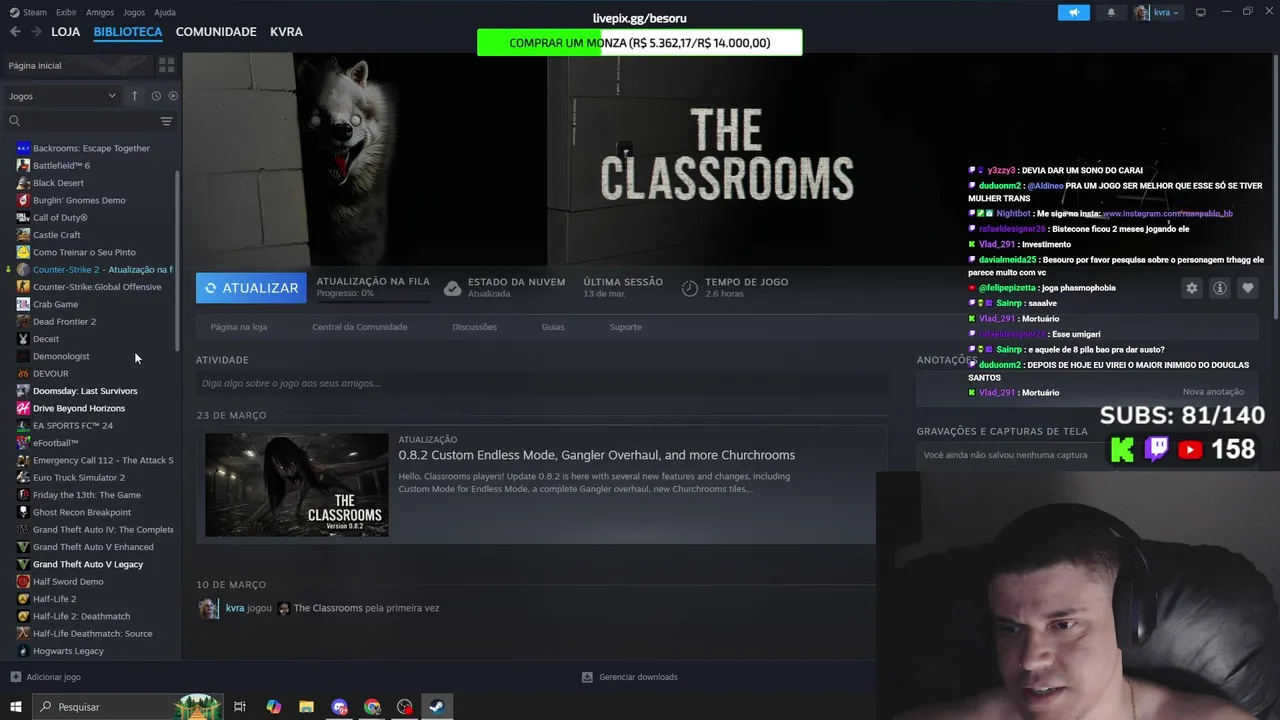Click the activity text input field

541,383
